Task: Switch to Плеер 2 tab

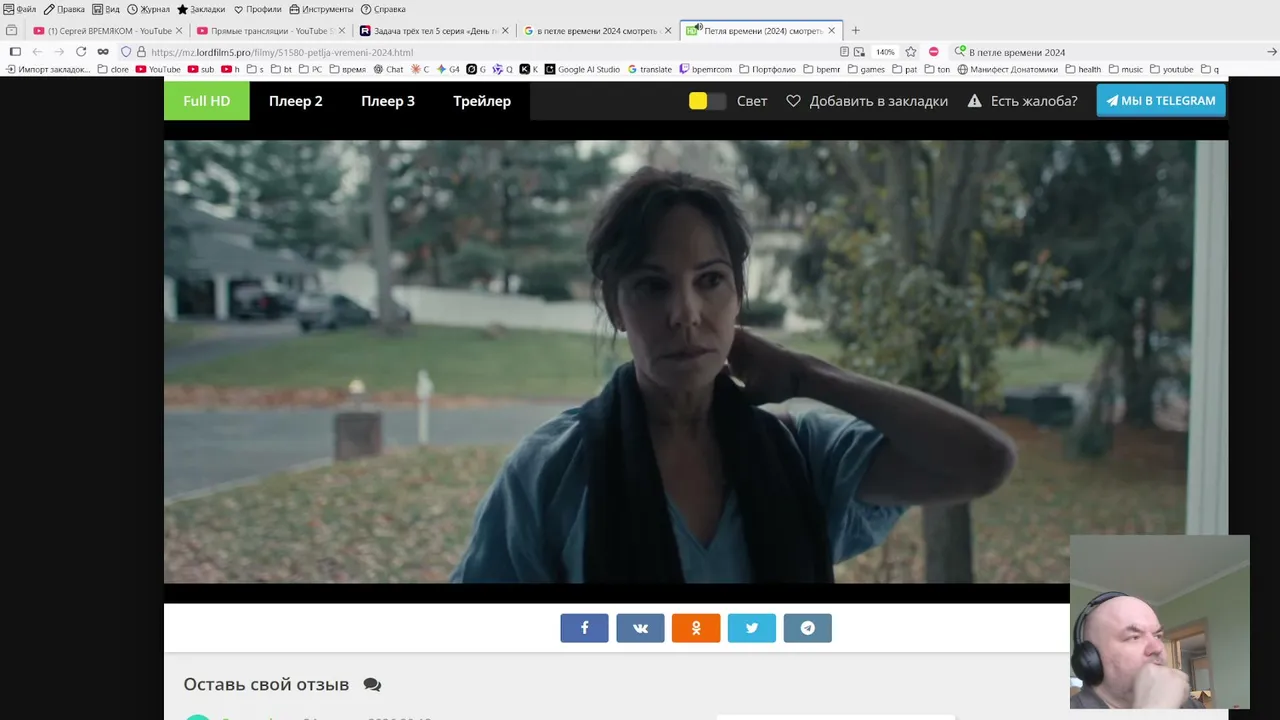Action: pos(296,101)
